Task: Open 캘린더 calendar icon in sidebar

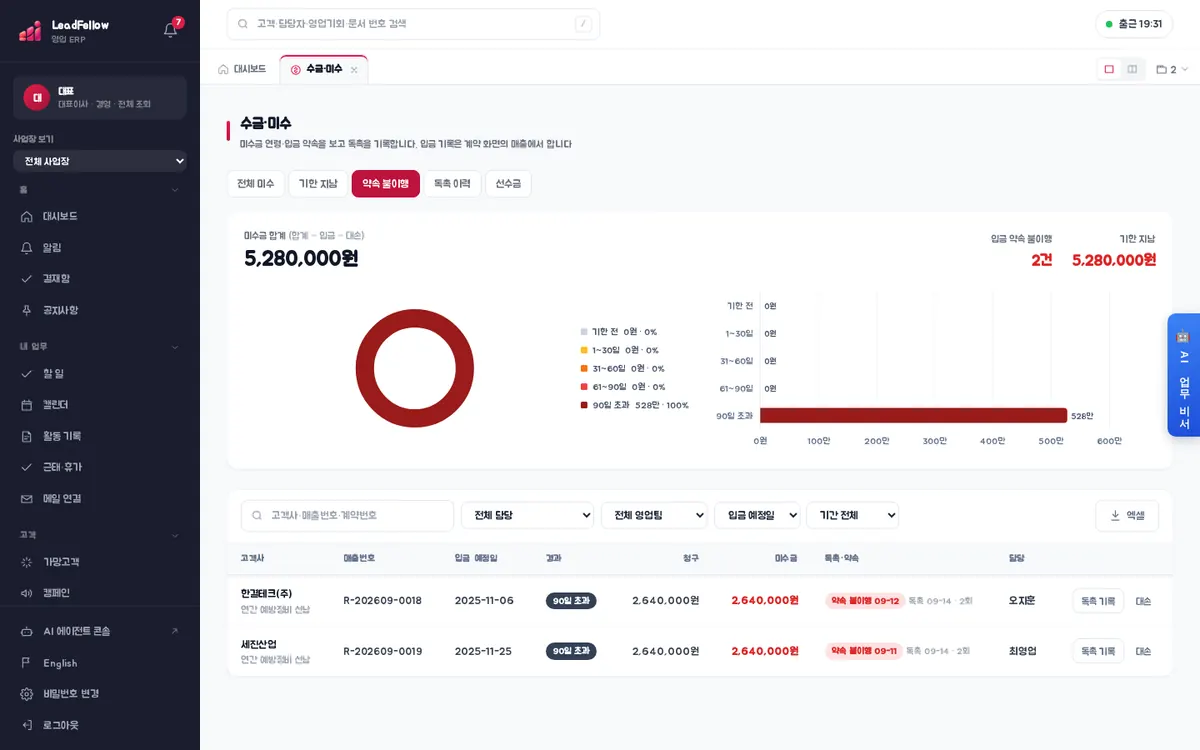Action: [27, 405]
